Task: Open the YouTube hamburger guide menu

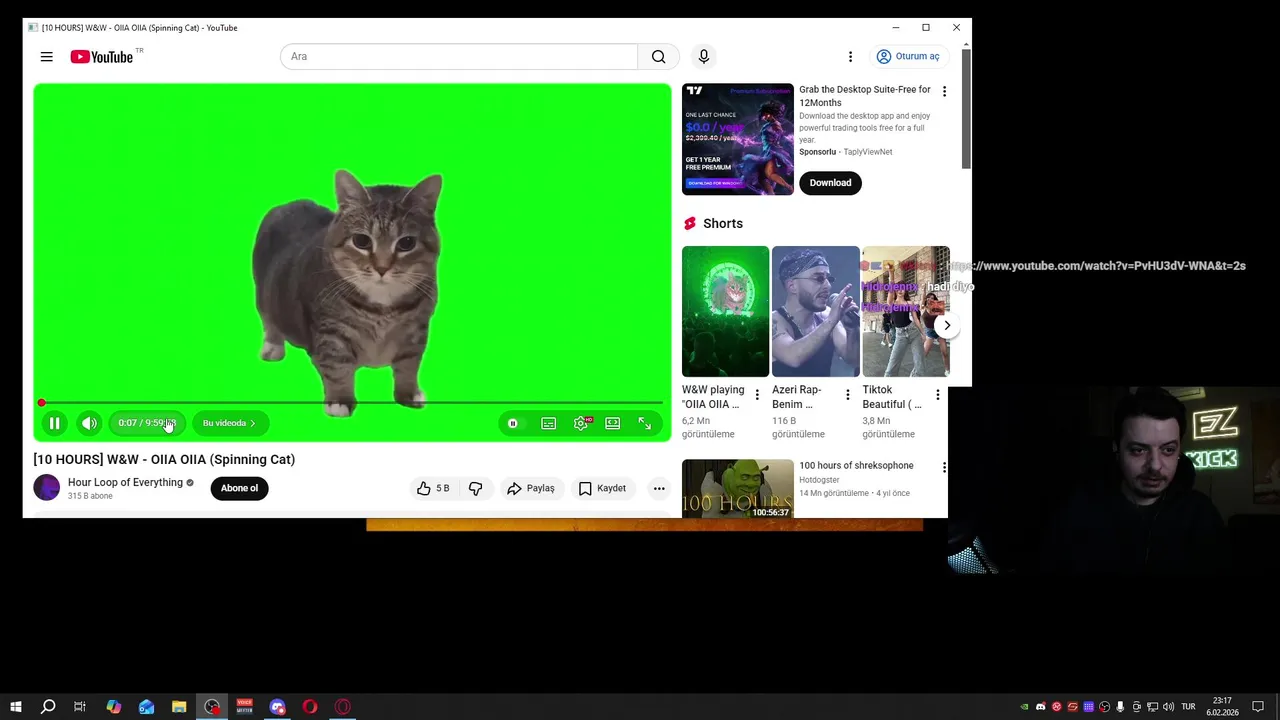Action: 46,57
